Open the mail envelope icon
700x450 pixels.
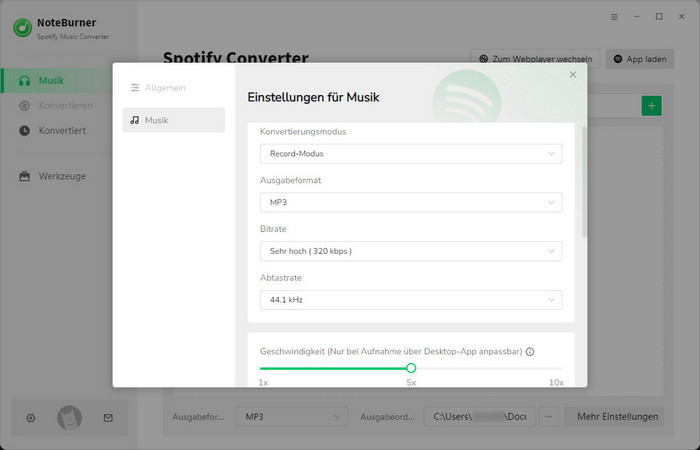[108, 418]
